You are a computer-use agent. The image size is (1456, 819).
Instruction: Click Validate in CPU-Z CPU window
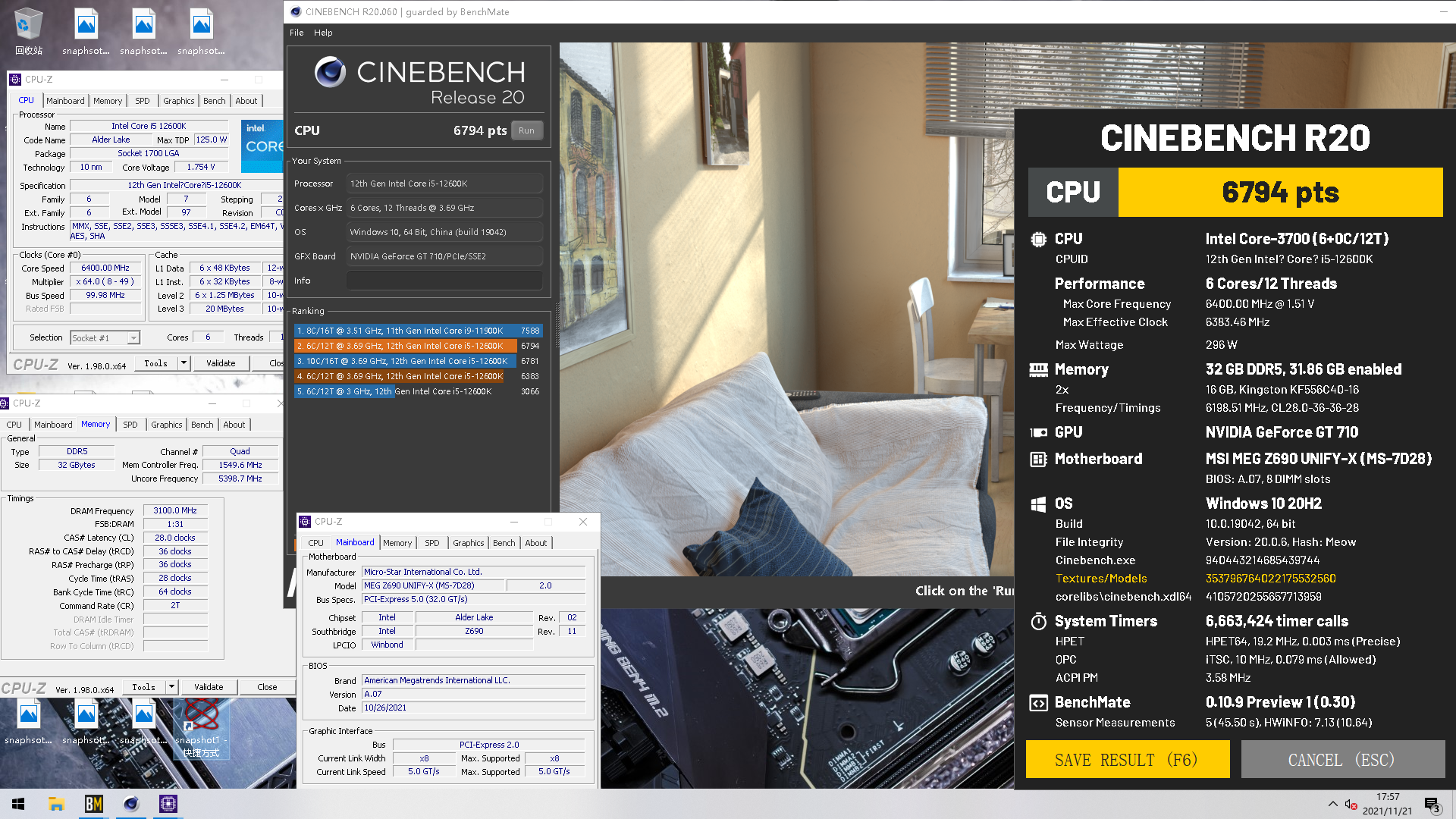(x=221, y=363)
